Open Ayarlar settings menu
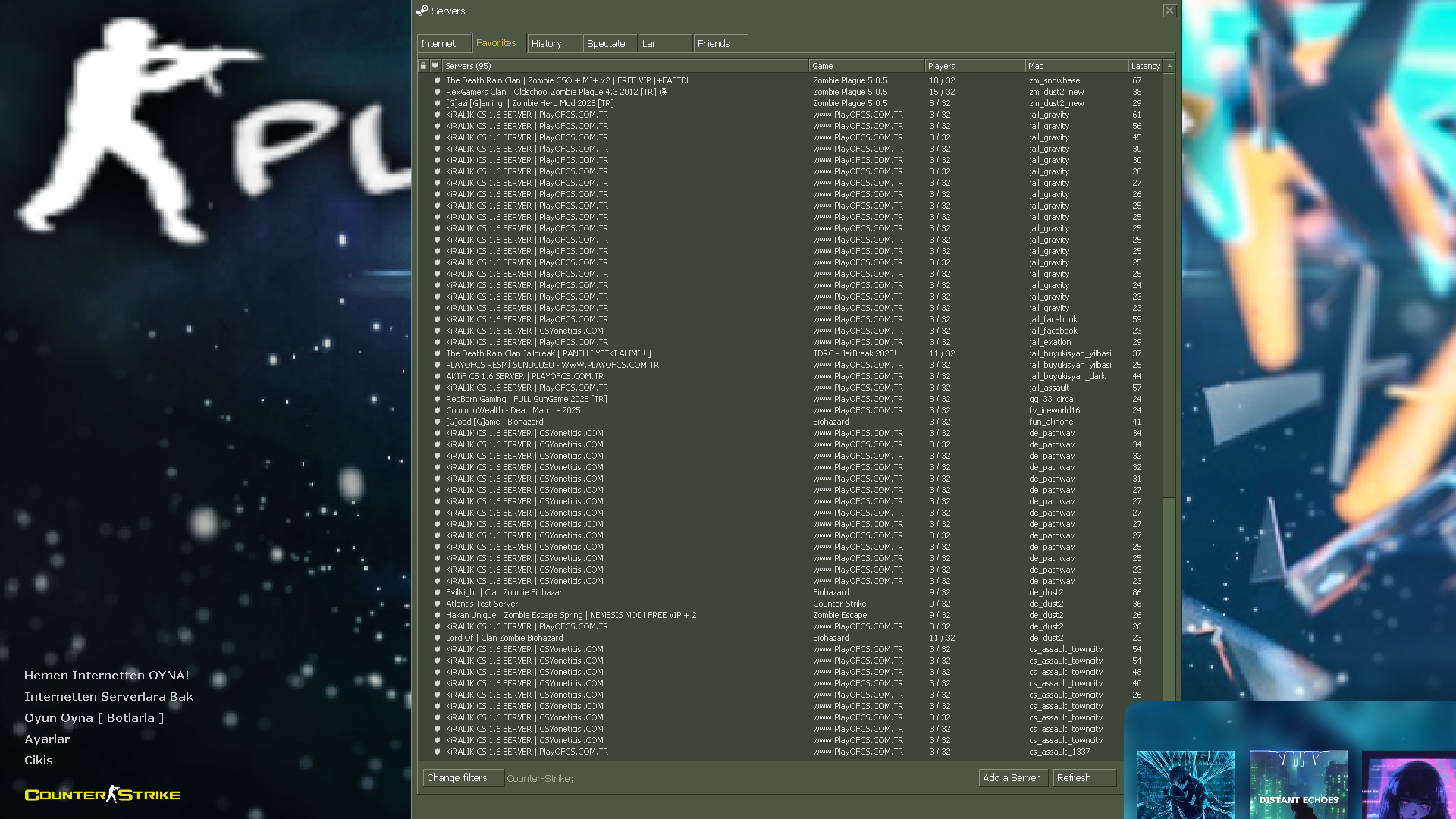This screenshot has height=819, width=1456. pos(47,739)
